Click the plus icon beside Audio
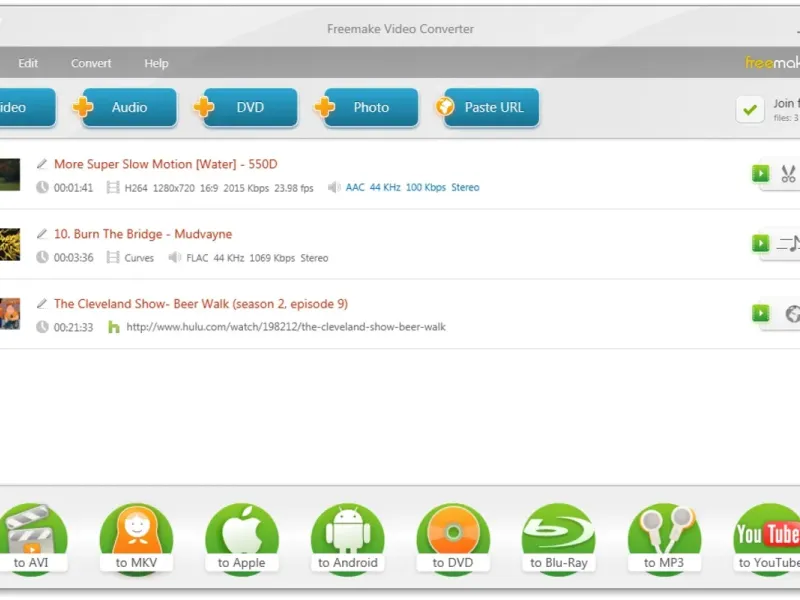This screenshot has width=800, height=600. tap(83, 107)
